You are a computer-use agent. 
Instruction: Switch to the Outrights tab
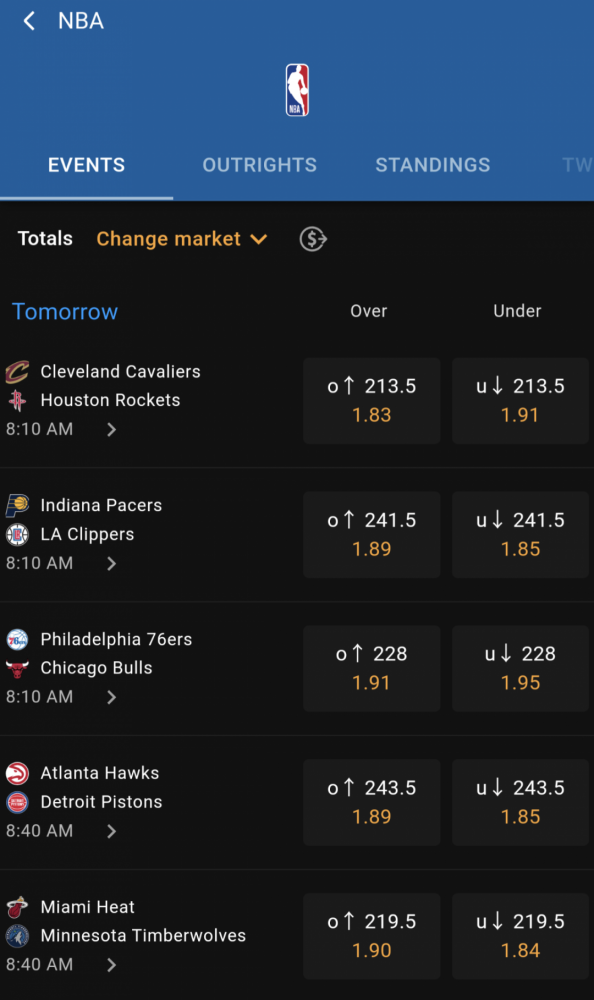pos(260,165)
